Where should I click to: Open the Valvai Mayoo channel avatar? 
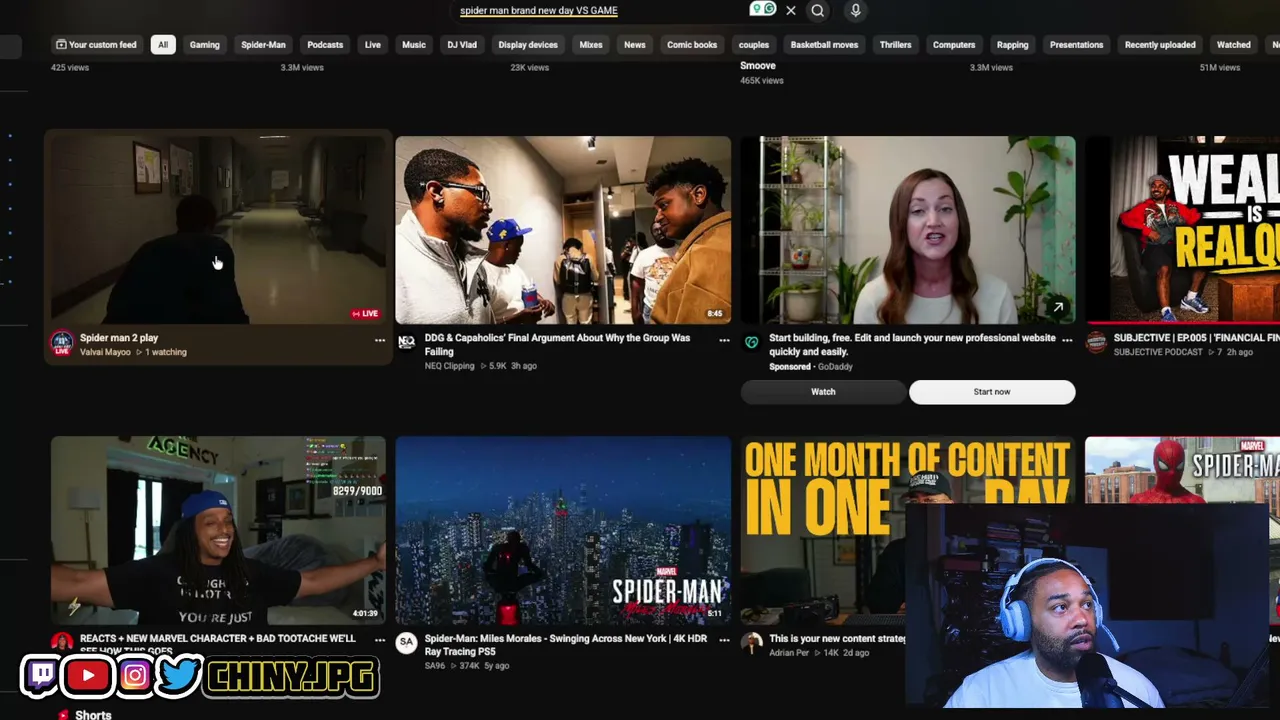coord(62,344)
